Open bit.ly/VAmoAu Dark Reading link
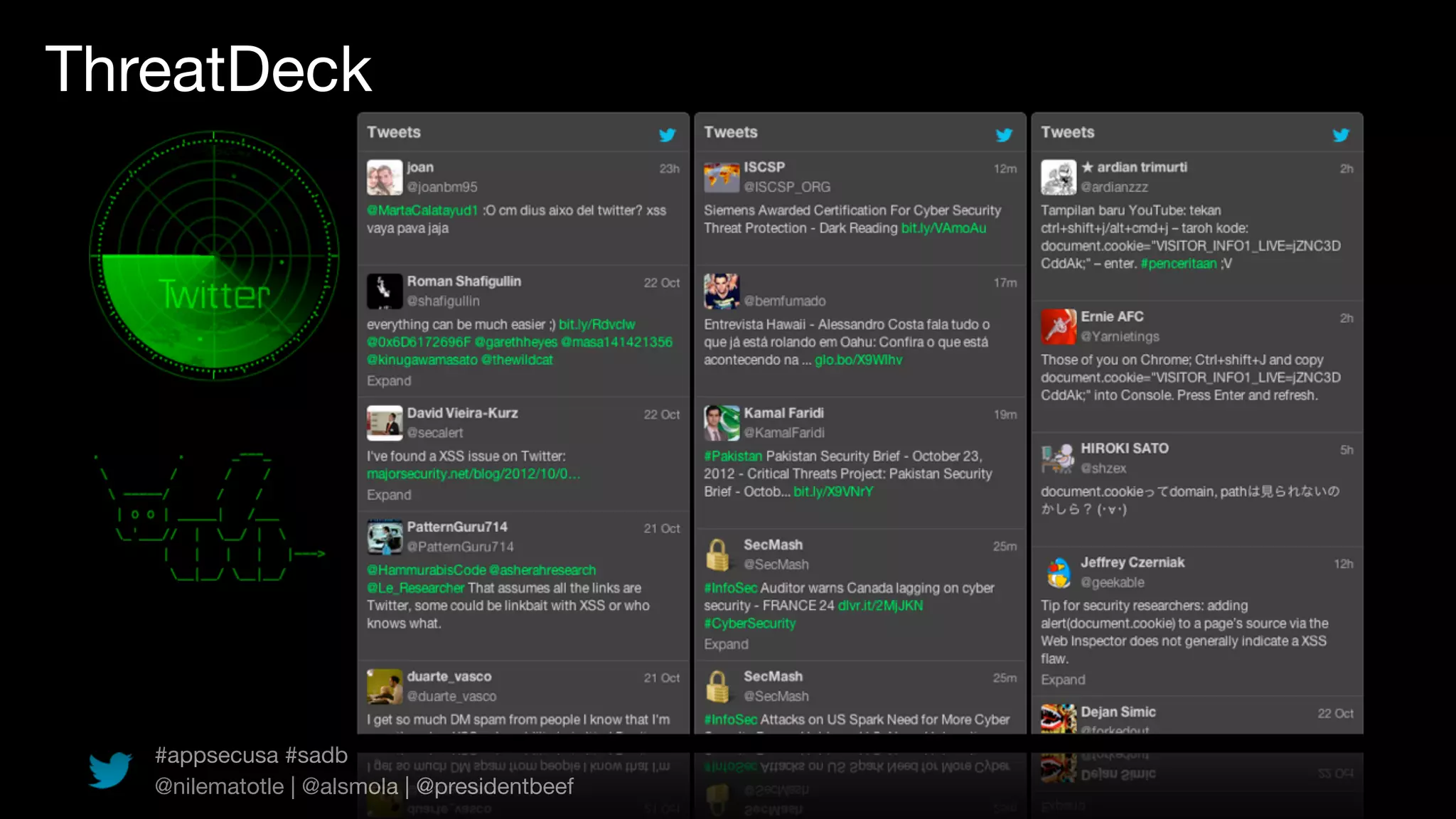 tap(943, 227)
